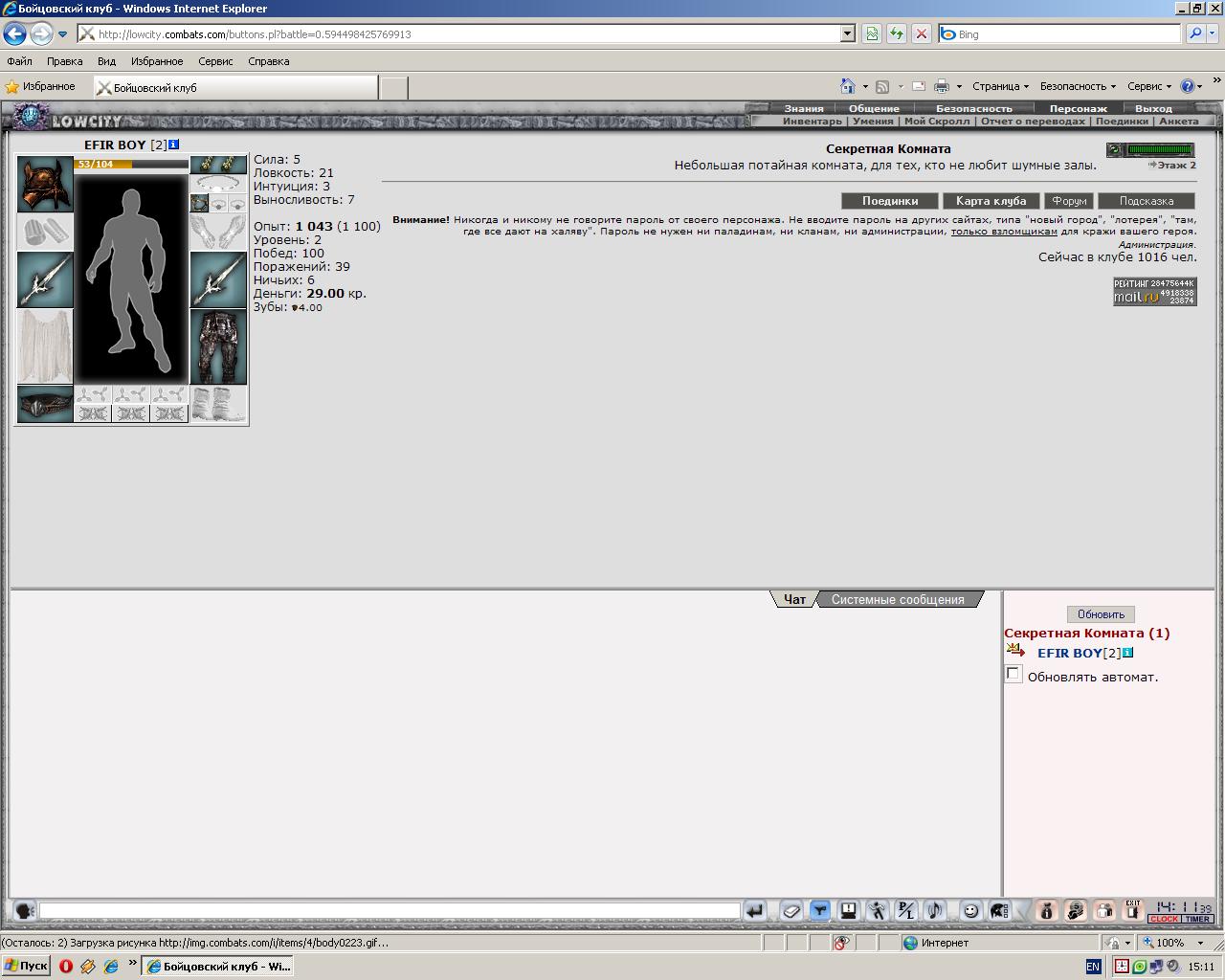Click the Карта клуба button

pos(991,201)
